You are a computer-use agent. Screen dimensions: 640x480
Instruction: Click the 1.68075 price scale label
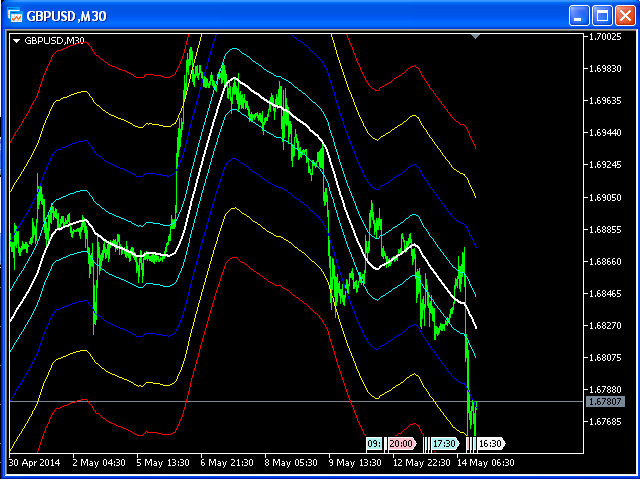point(604,358)
